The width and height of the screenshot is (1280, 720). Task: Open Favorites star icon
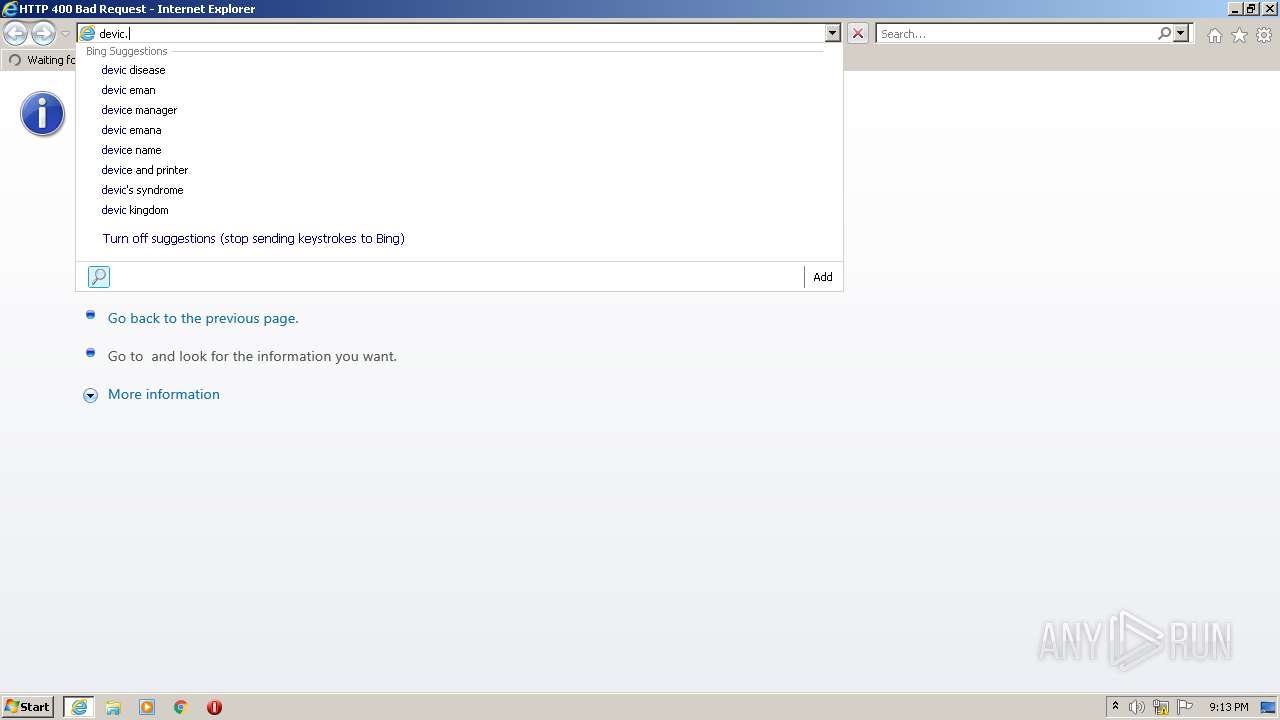pyautogui.click(x=1239, y=35)
